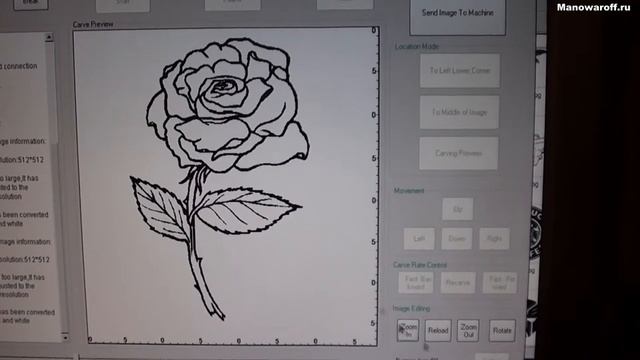Zoom In on the image

[x=408, y=330]
